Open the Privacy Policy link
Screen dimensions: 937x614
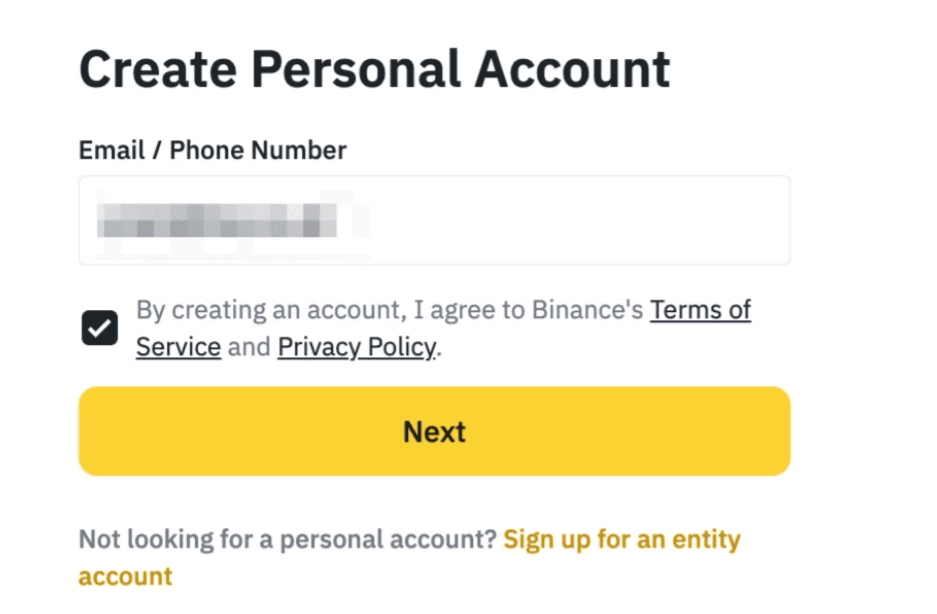357,348
